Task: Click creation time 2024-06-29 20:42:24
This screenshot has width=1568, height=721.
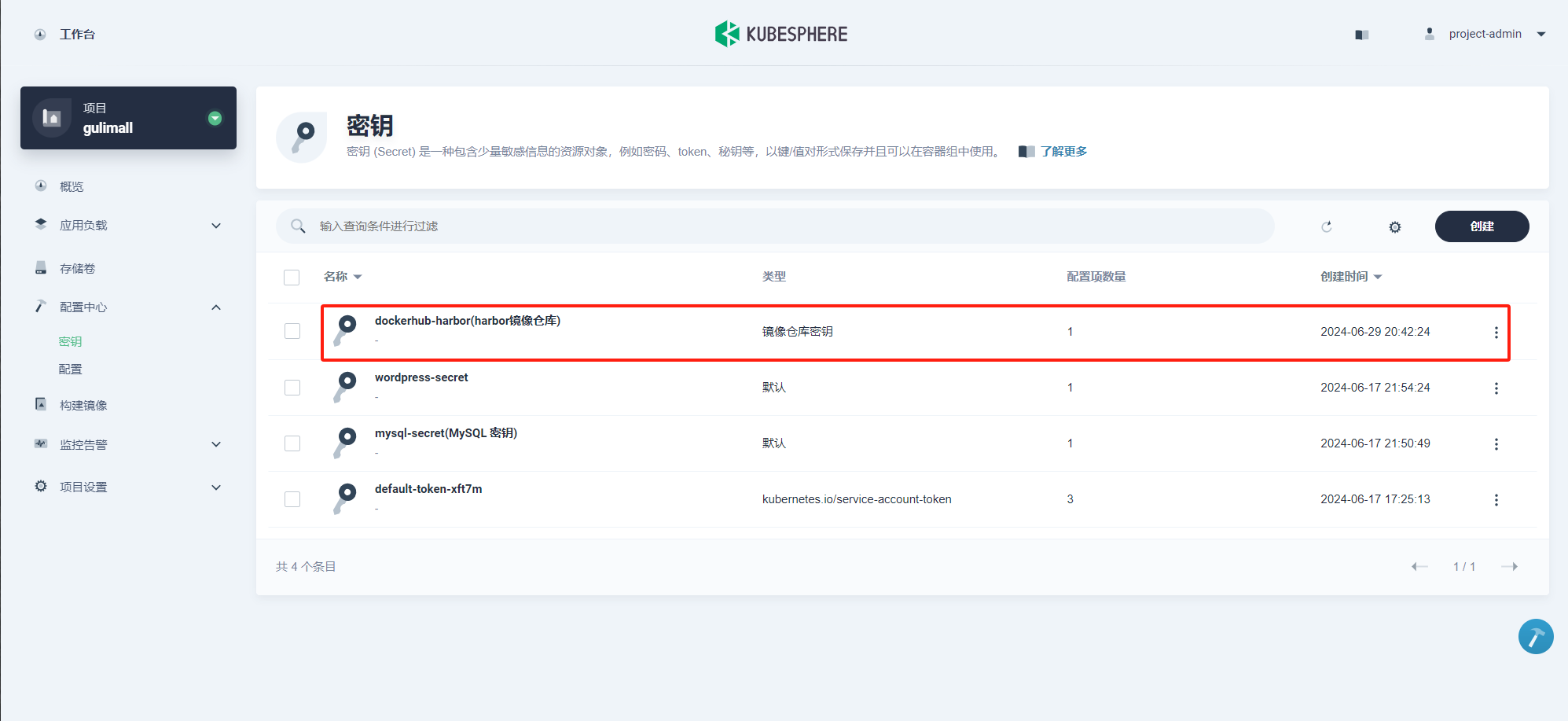Action: point(1375,332)
